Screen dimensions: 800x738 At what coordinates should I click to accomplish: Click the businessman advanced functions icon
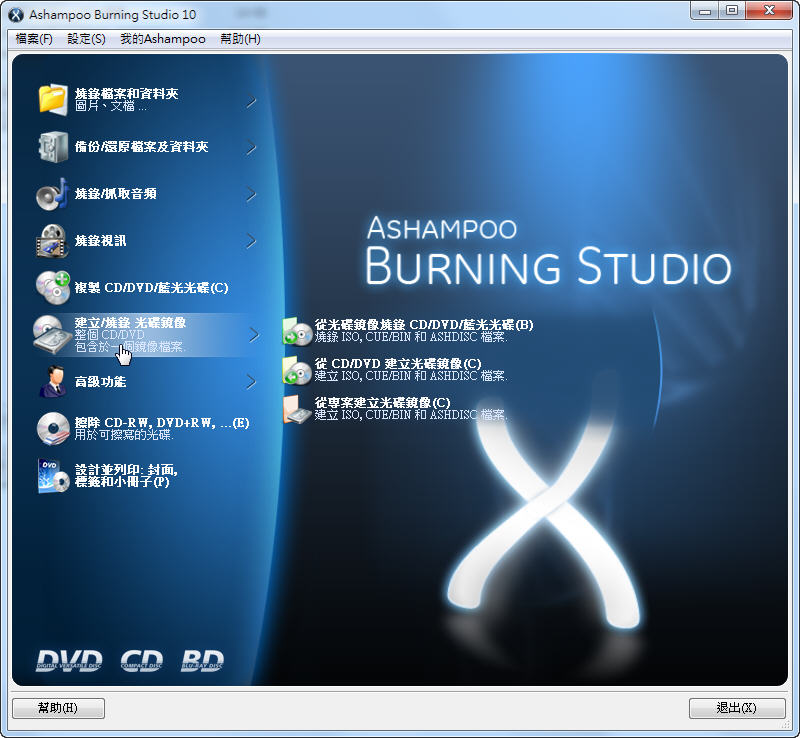tap(53, 381)
